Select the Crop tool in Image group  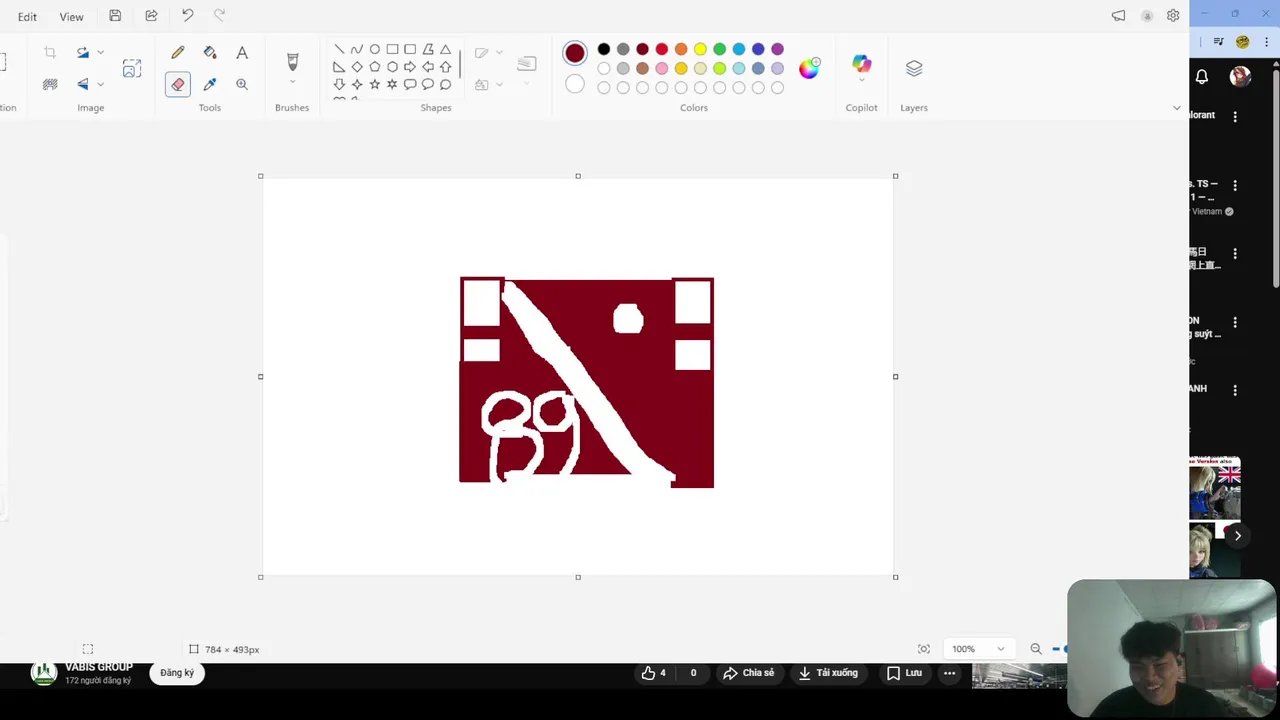pos(50,53)
